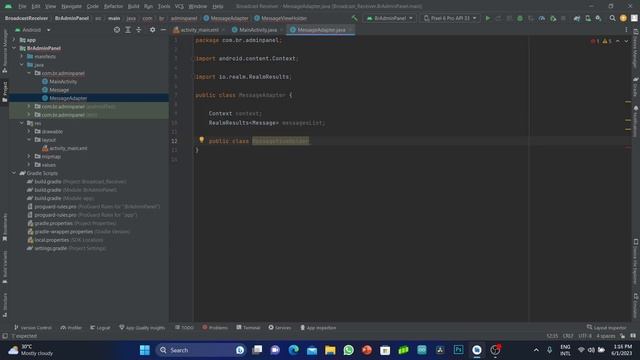640x360 pixels.
Task: Expand the mipmap folder
Action: [29, 156]
